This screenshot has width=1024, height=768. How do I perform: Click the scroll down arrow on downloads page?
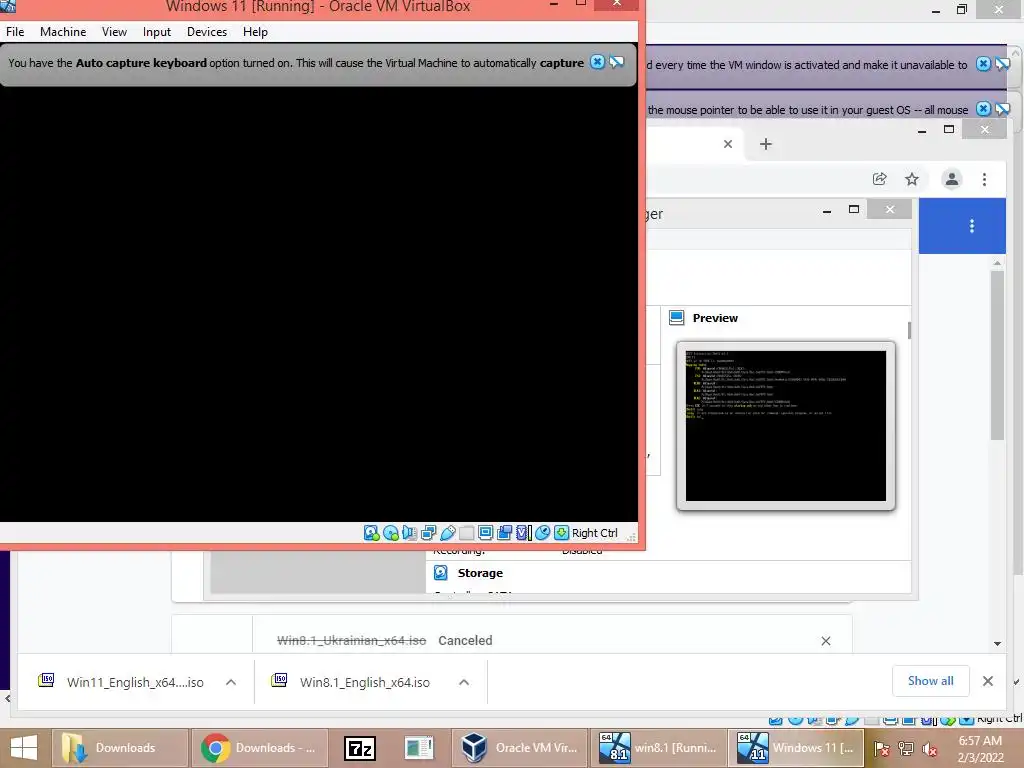(997, 643)
